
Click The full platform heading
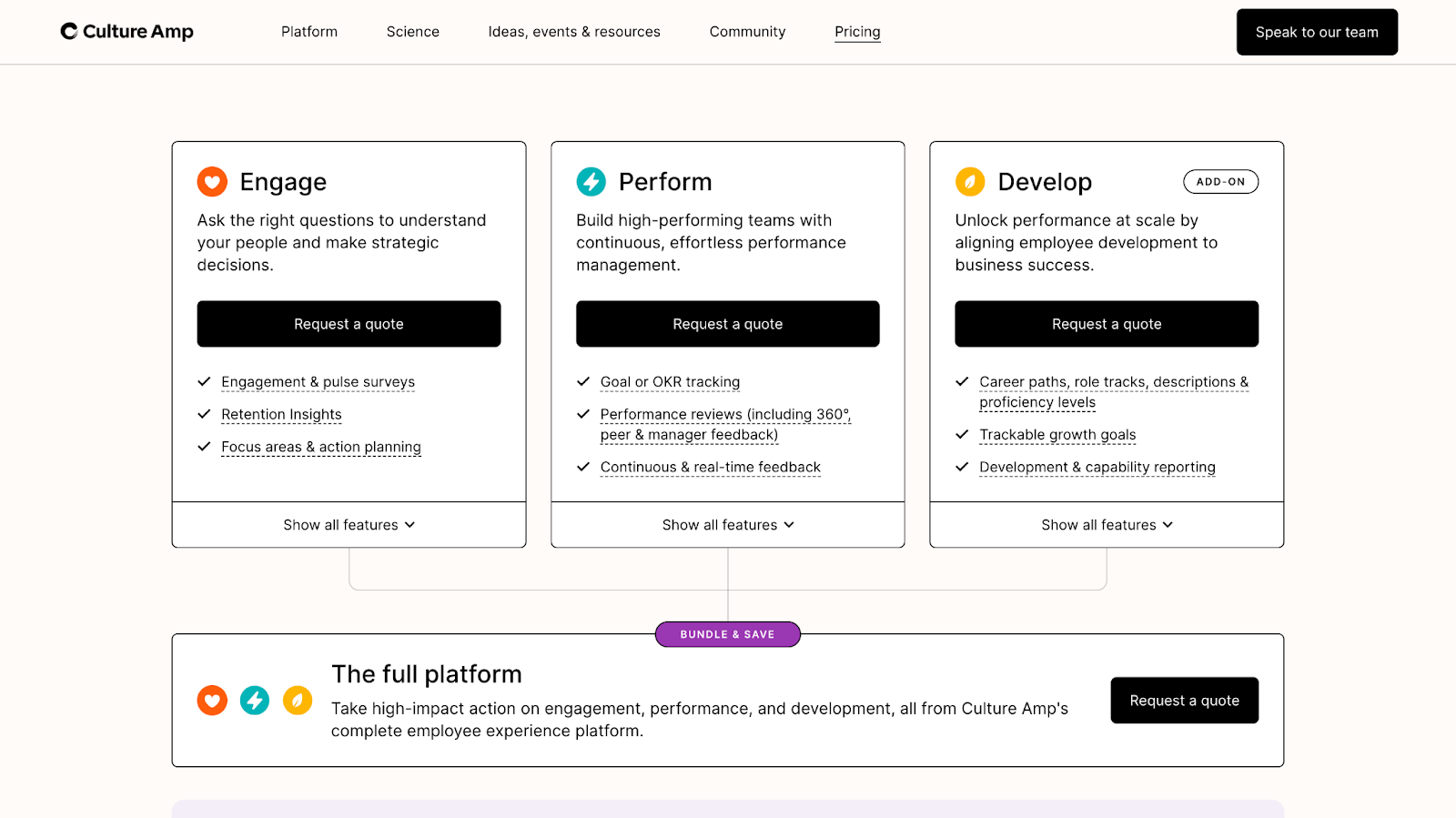click(x=427, y=674)
